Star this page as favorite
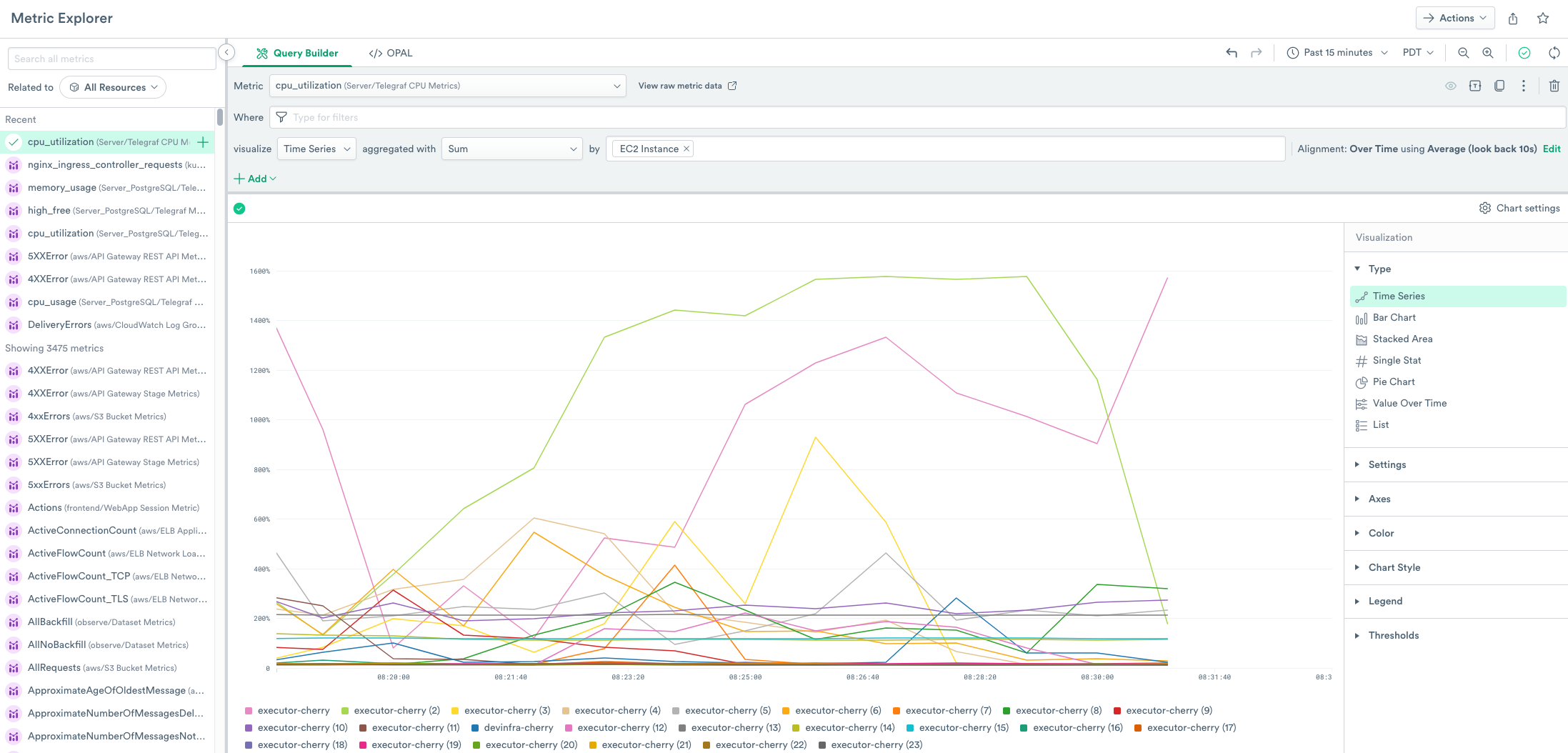 [1543, 19]
